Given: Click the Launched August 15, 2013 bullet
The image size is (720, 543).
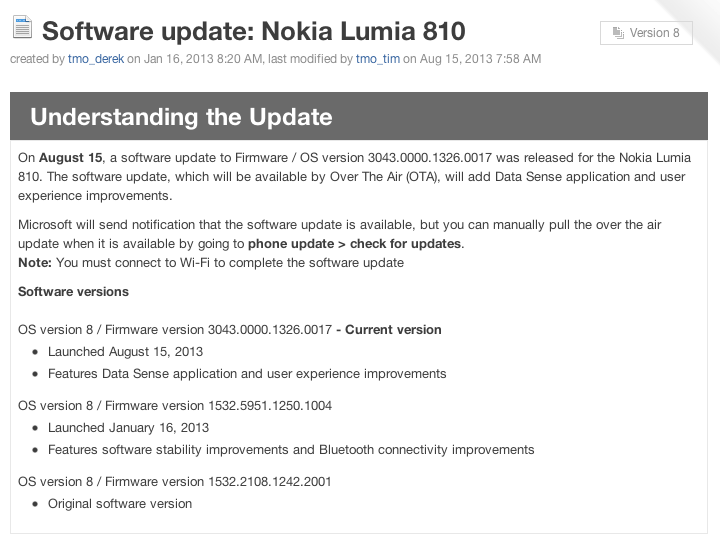Looking at the screenshot, I should pyautogui.click(x=125, y=352).
